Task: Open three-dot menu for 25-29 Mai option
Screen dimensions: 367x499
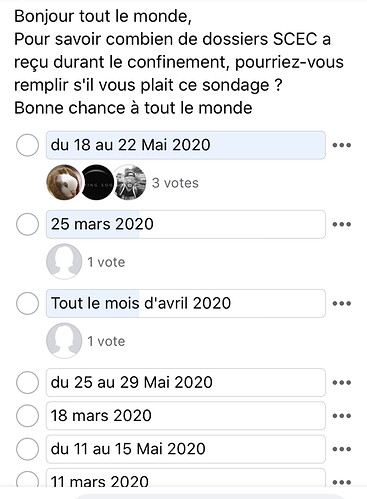Action: coord(342,382)
